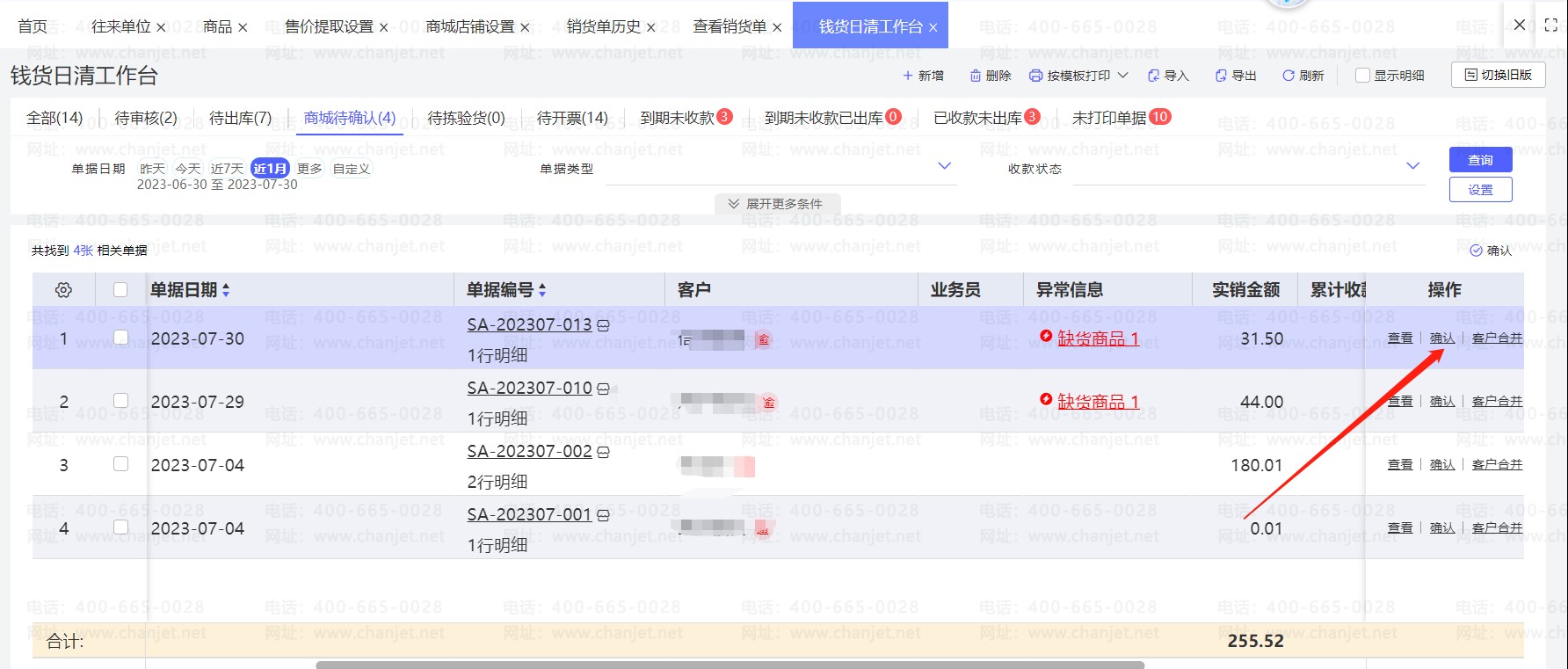
Task: Switch to 全部(14) tab
Action: click(x=54, y=118)
